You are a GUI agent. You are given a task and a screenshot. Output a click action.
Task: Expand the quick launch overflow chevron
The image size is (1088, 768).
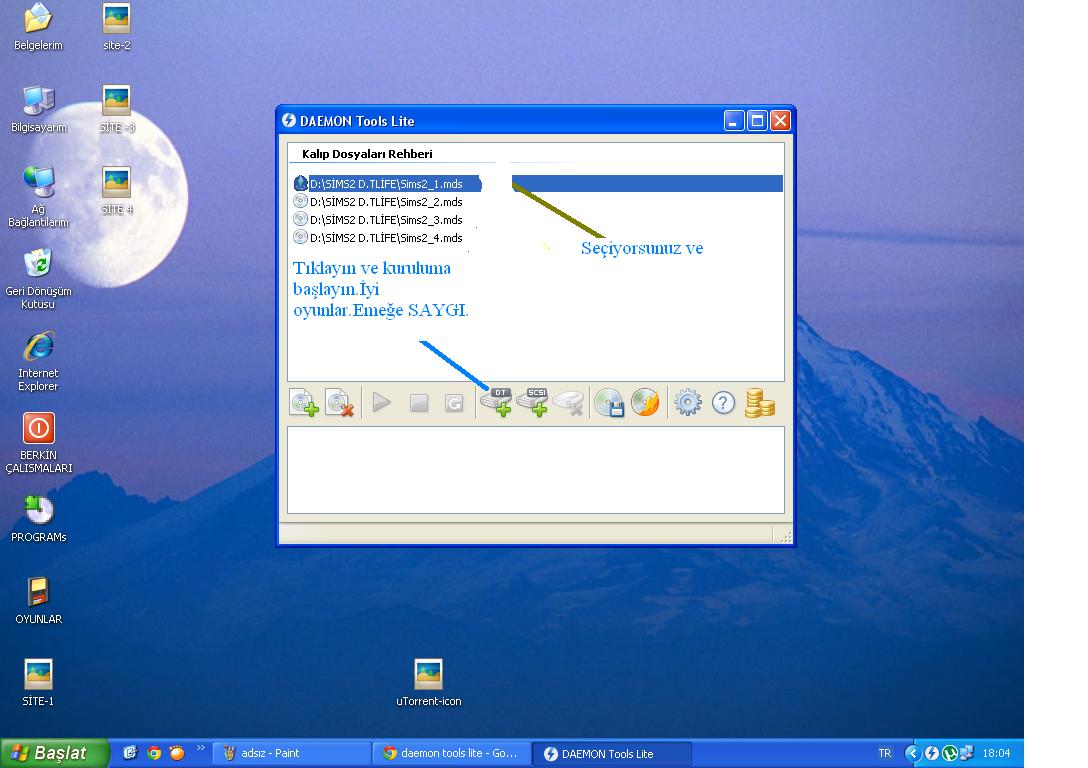pyautogui.click(x=201, y=748)
